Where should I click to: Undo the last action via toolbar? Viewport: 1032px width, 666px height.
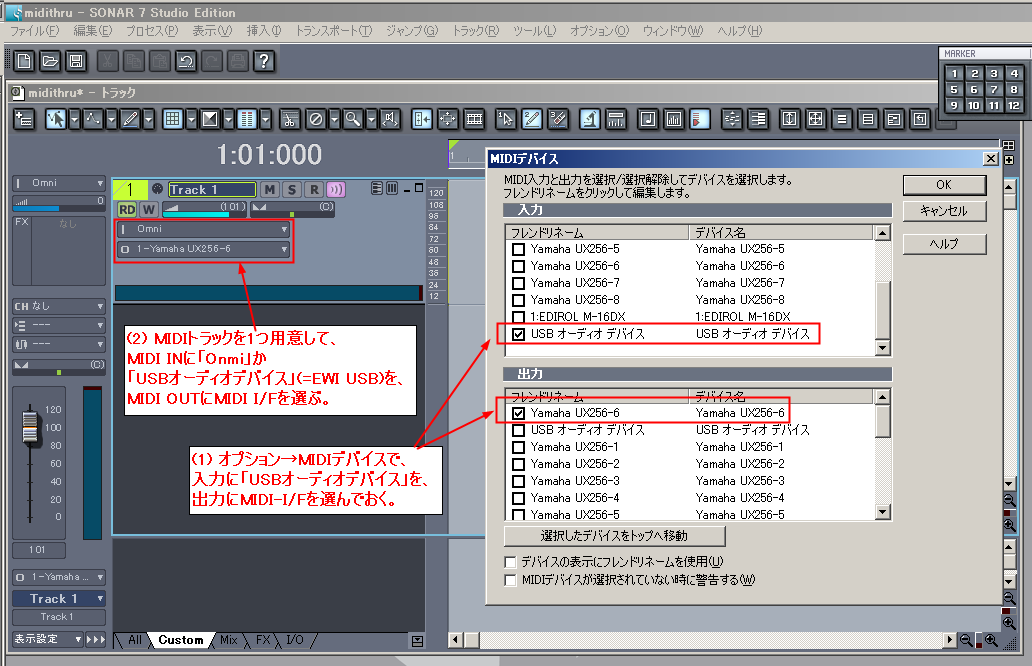[186, 61]
